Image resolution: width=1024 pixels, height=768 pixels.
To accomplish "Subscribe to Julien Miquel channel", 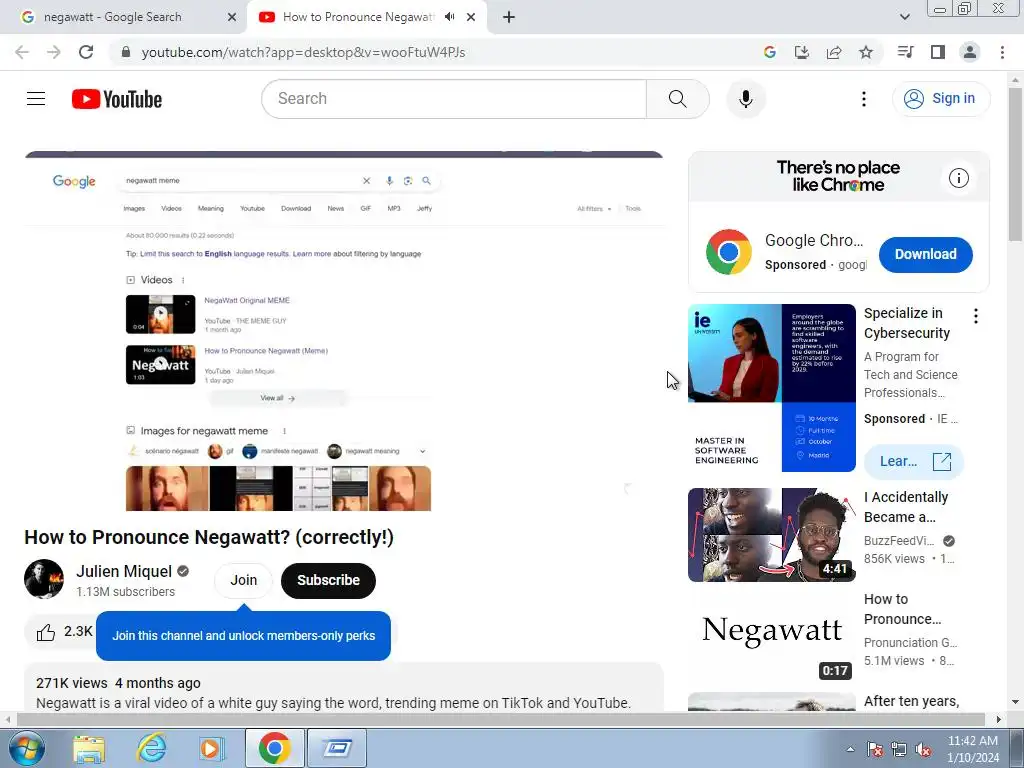I will 328,580.
